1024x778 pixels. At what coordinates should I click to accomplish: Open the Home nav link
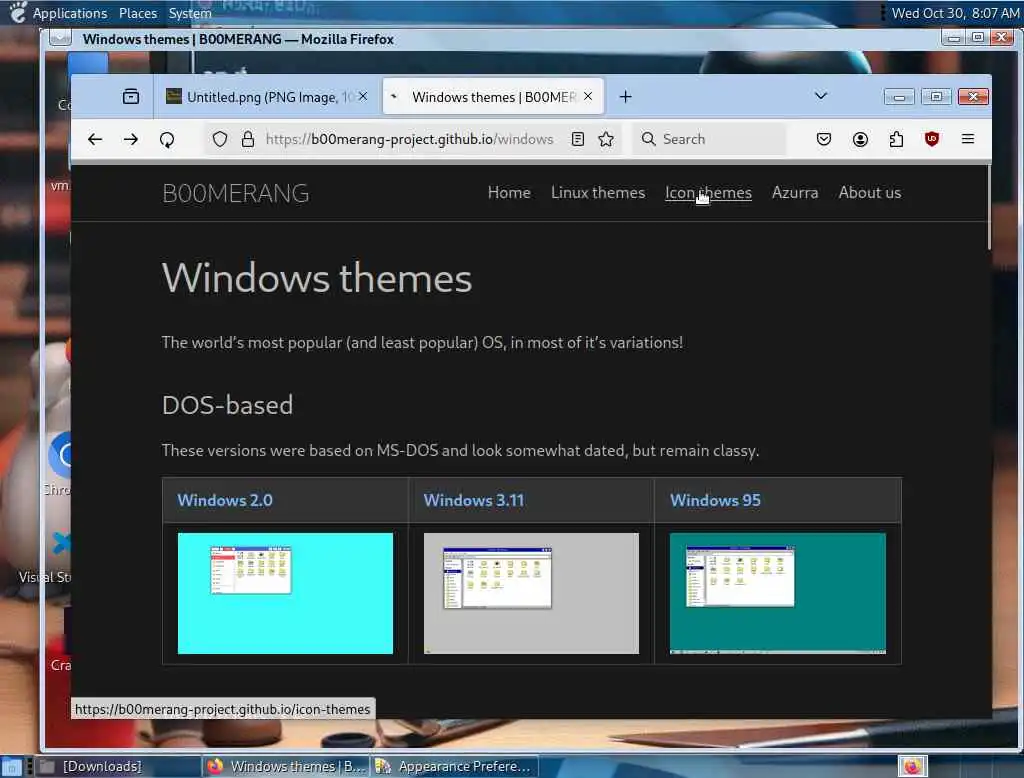[x=509, y=193]
